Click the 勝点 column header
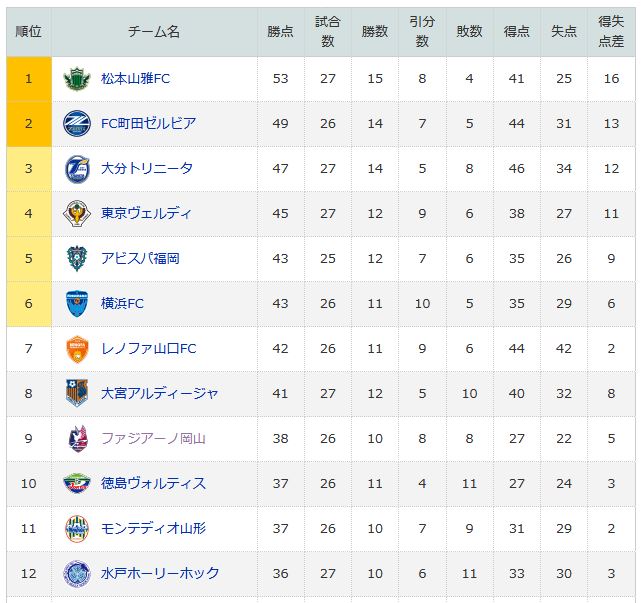Image resolution: width=643 pixels, height=603 pixels. click(x=280, y=31)
